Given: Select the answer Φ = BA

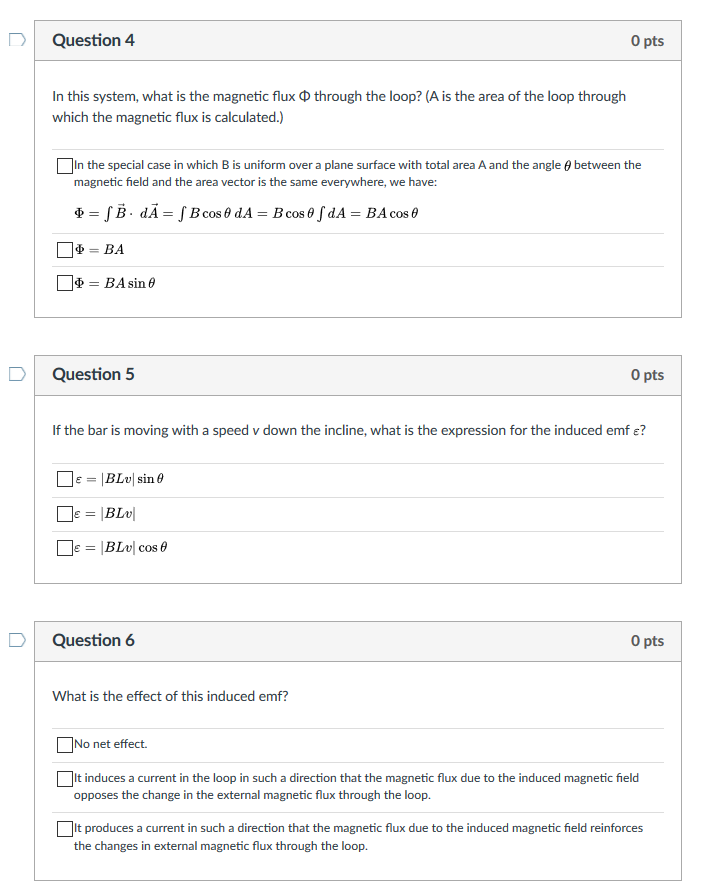Looking at the screenshot, I should click(x=63, y=249).
